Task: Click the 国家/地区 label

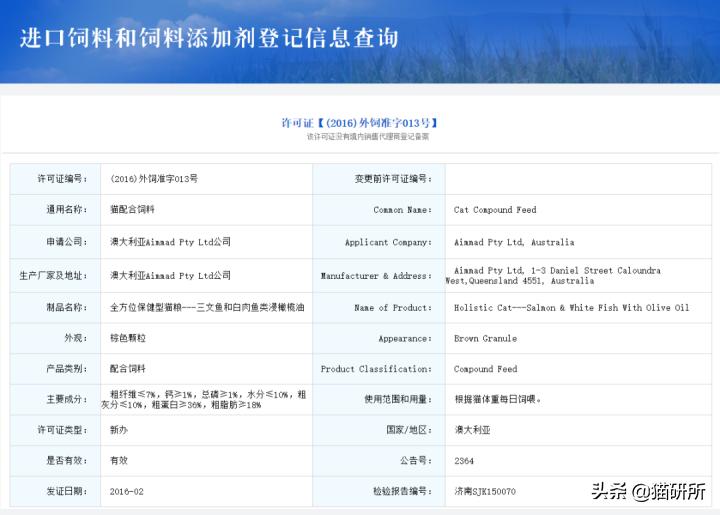Action: [409, 430]
